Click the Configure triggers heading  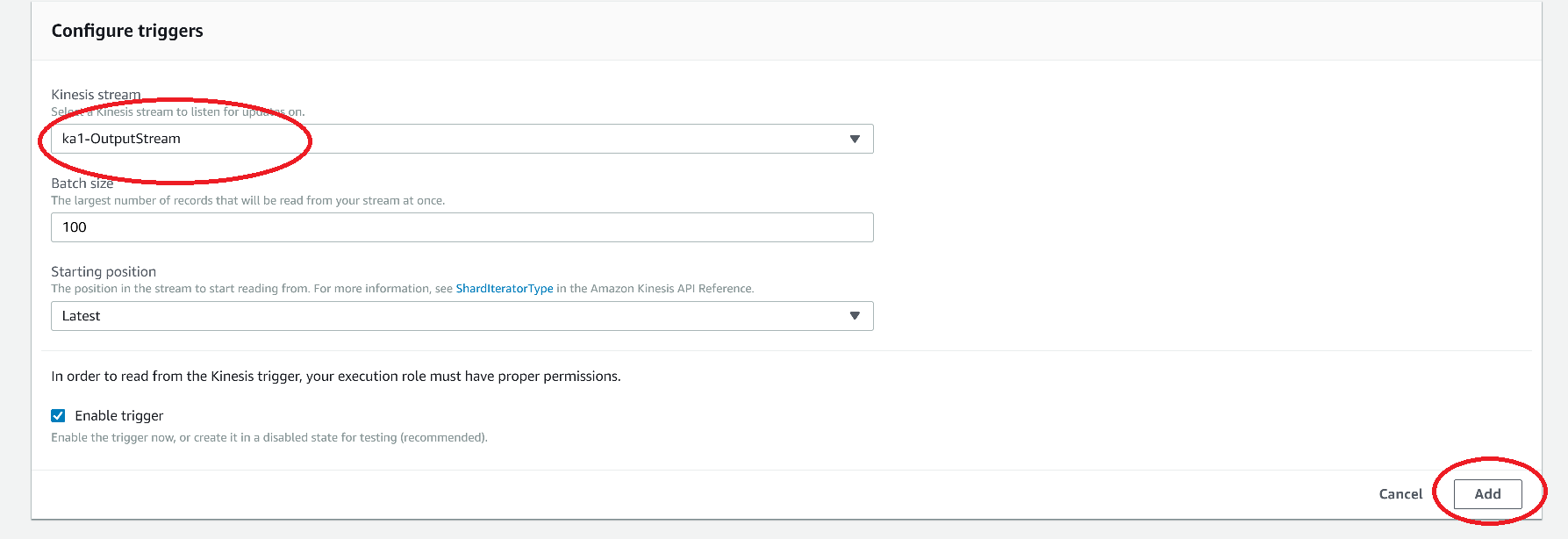click(127, 31)
